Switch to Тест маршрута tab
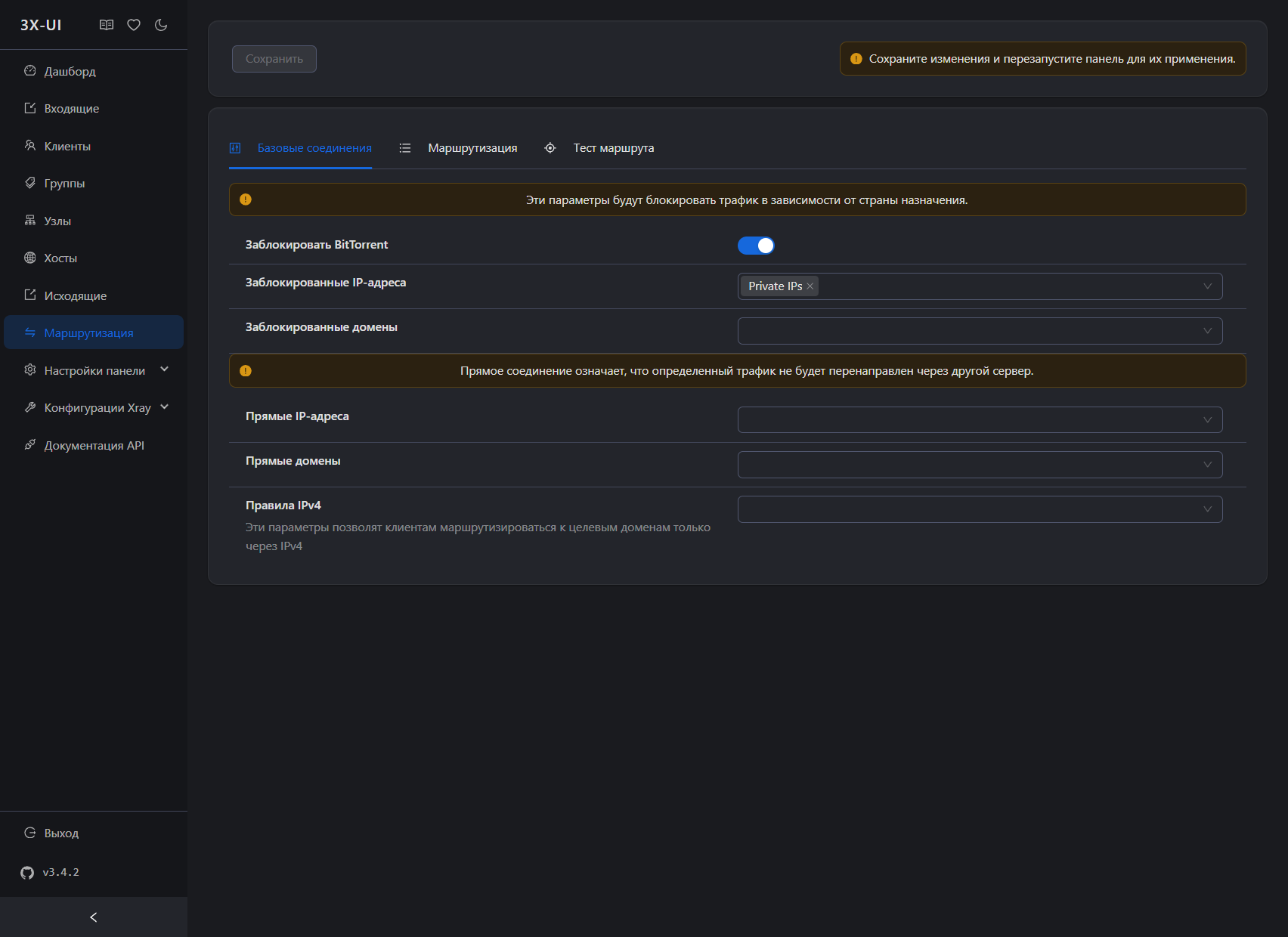This screenshot has height=937, width=1288. coord(599,148)
